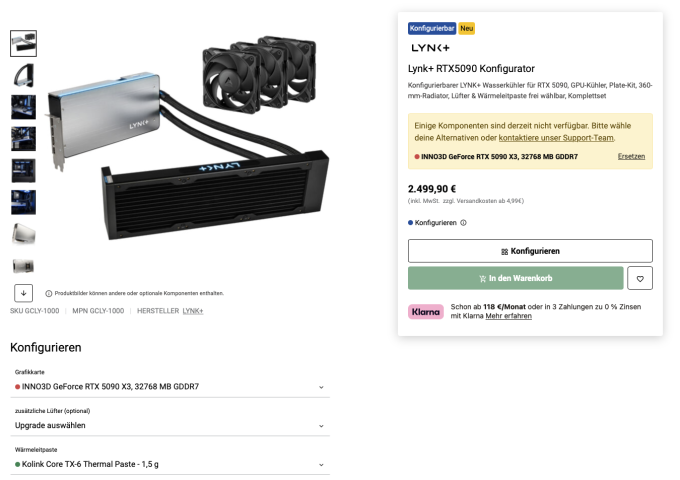The image size is (680, 480).
Task: Select the first product thumbnail
Action: [x=23, y=43]
